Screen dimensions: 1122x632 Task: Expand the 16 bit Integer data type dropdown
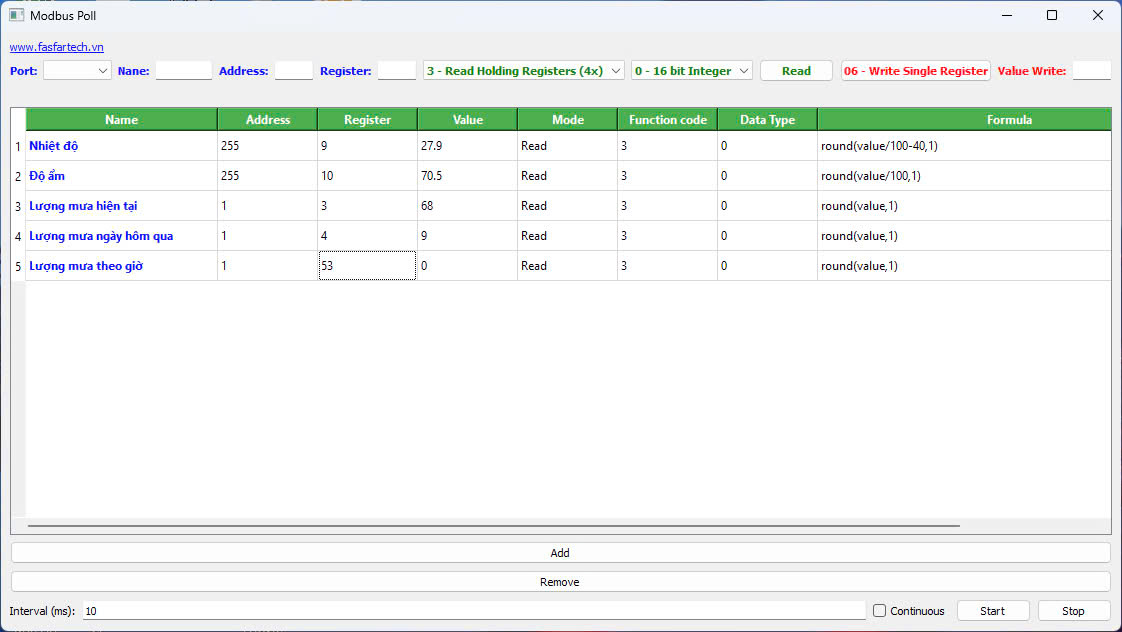point(691,71)
